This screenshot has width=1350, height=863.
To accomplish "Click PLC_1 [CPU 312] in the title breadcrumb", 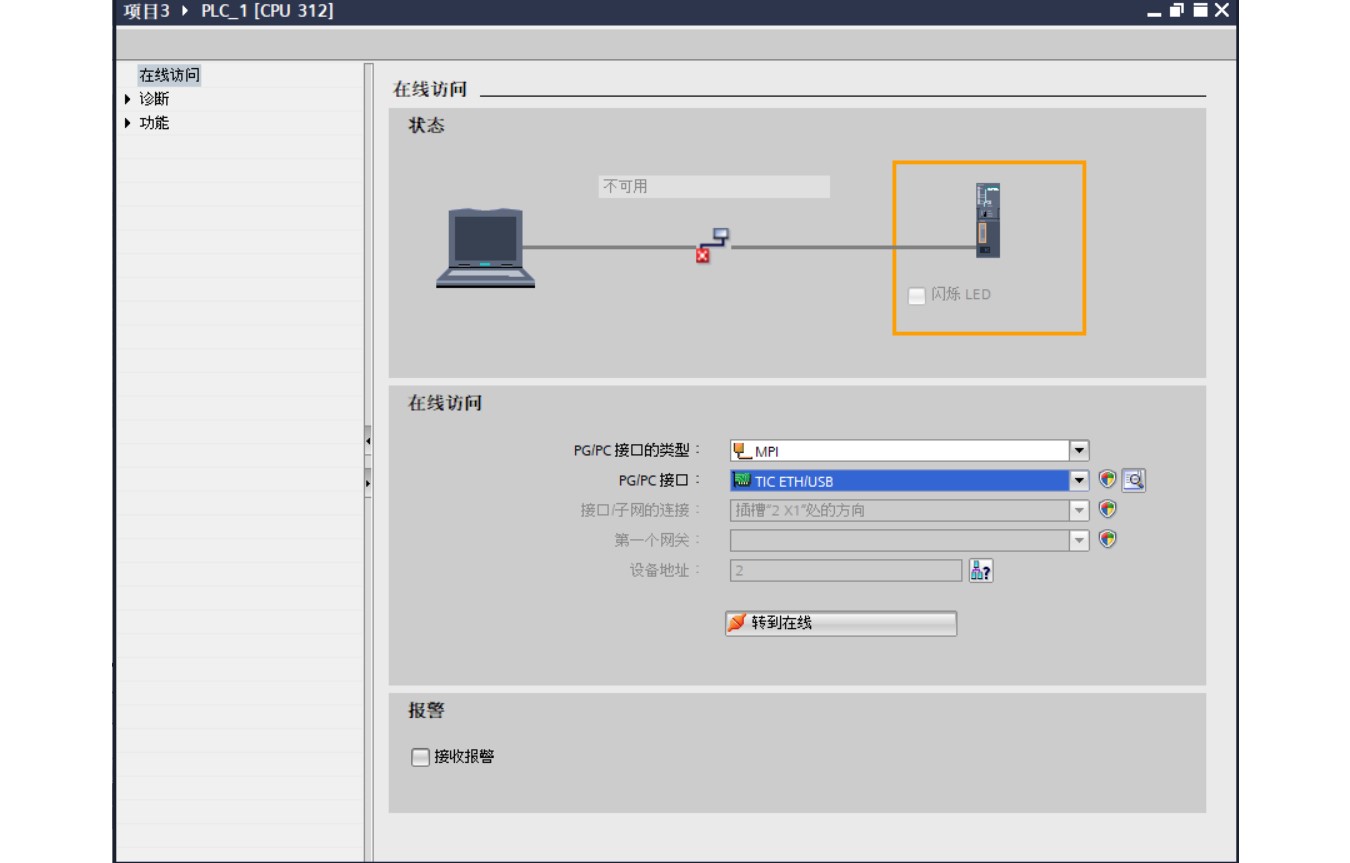I will click(x=267, y=11).
